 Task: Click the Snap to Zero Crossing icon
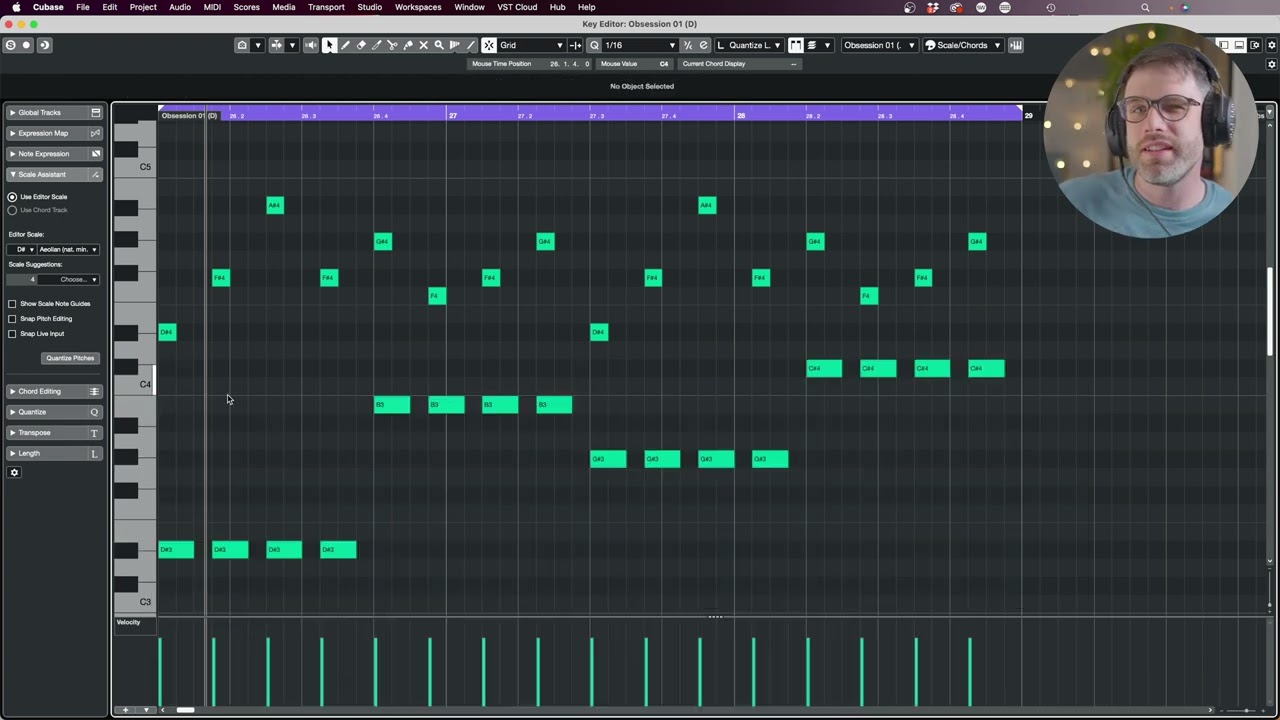575,45
